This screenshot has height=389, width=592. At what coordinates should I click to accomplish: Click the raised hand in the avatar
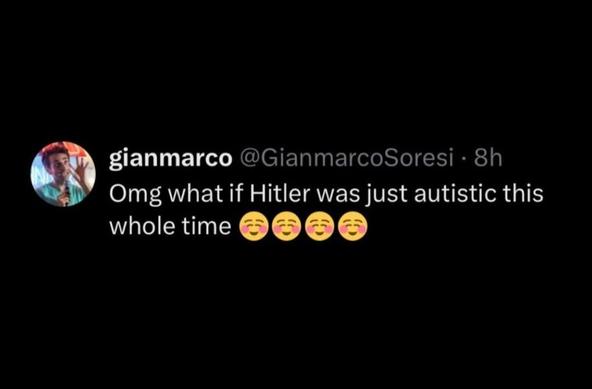click(x=82, y=169)
